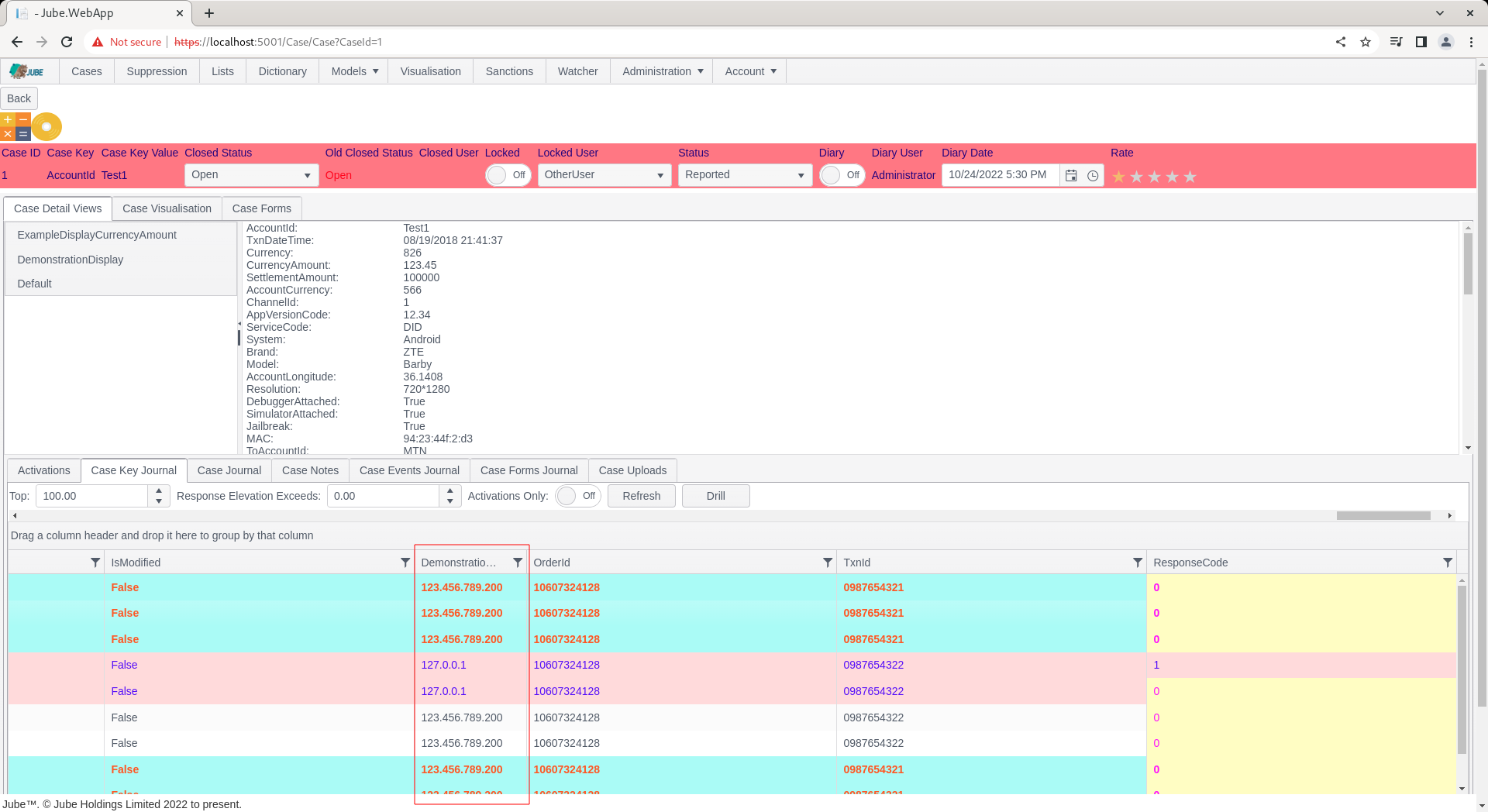The height and width of the screenshot is (812, 1488).
Task: Expand the Status dropdown showing Reported
Action: (801, 175)
